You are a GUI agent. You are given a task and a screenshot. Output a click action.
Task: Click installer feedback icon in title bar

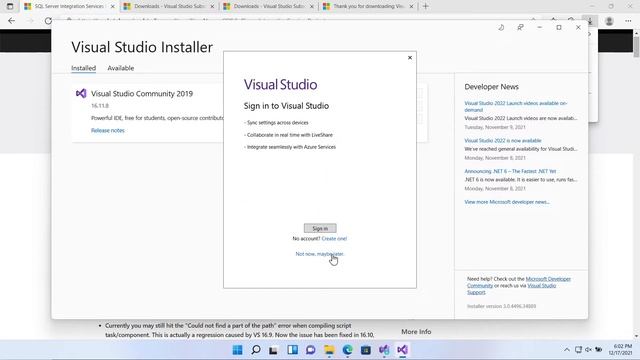[x=520, y=27]
